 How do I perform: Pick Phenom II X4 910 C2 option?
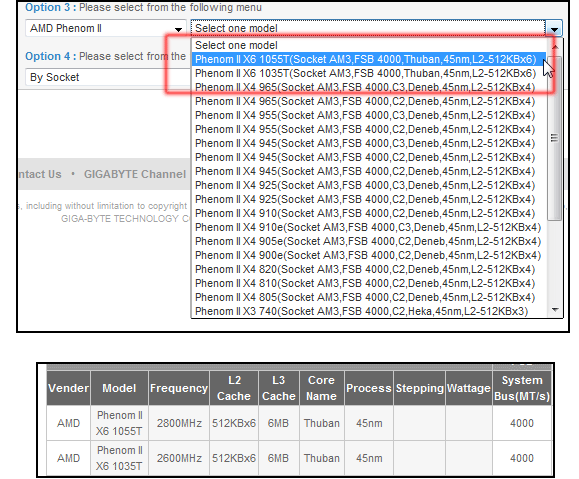[x=369, y=213]
